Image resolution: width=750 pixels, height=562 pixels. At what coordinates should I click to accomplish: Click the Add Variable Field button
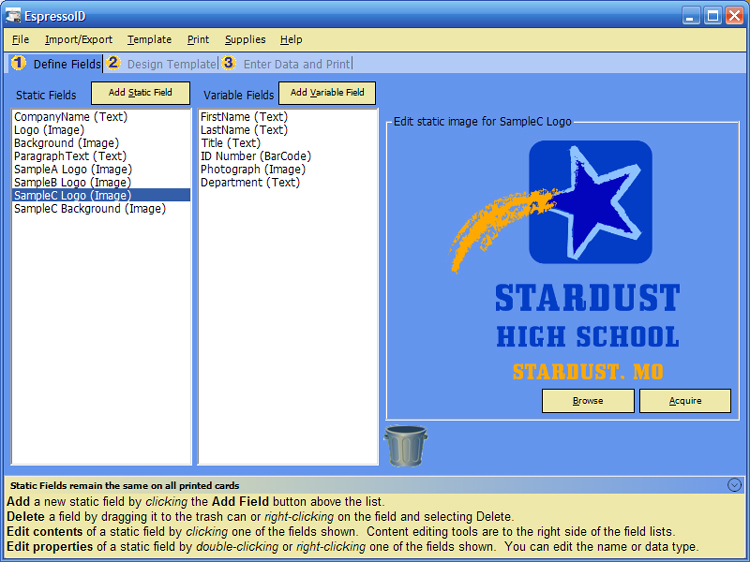click(x=327, y=93)
